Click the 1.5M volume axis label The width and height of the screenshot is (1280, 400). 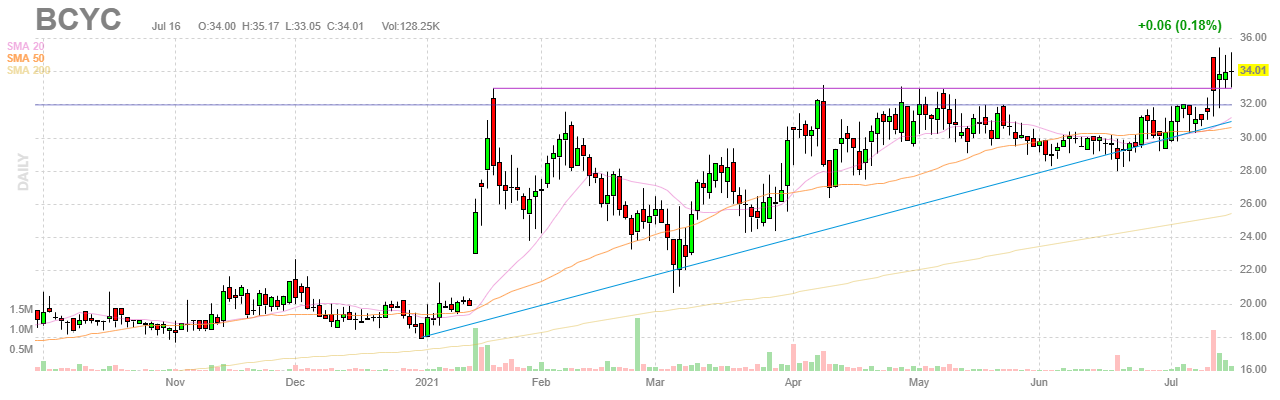pos(19,310)
